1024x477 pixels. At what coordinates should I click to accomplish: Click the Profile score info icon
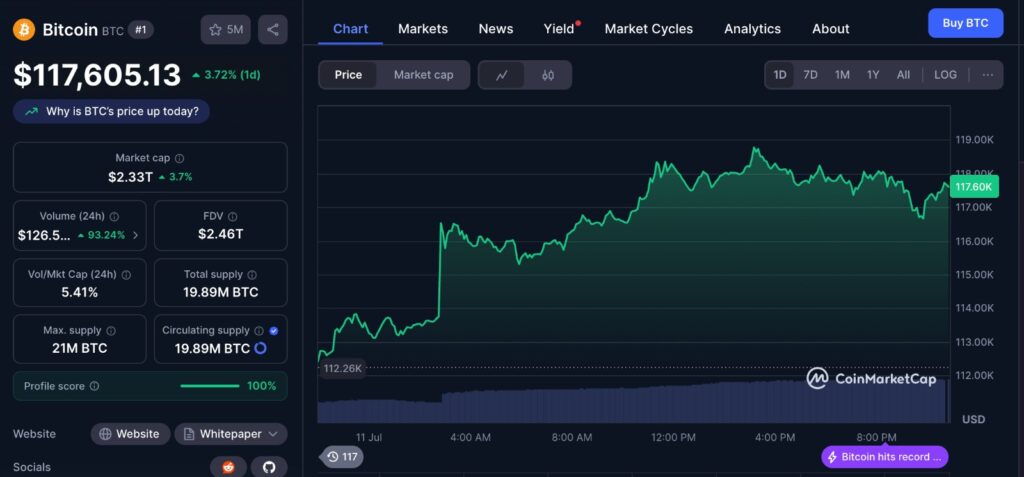[x=95, y=386]
